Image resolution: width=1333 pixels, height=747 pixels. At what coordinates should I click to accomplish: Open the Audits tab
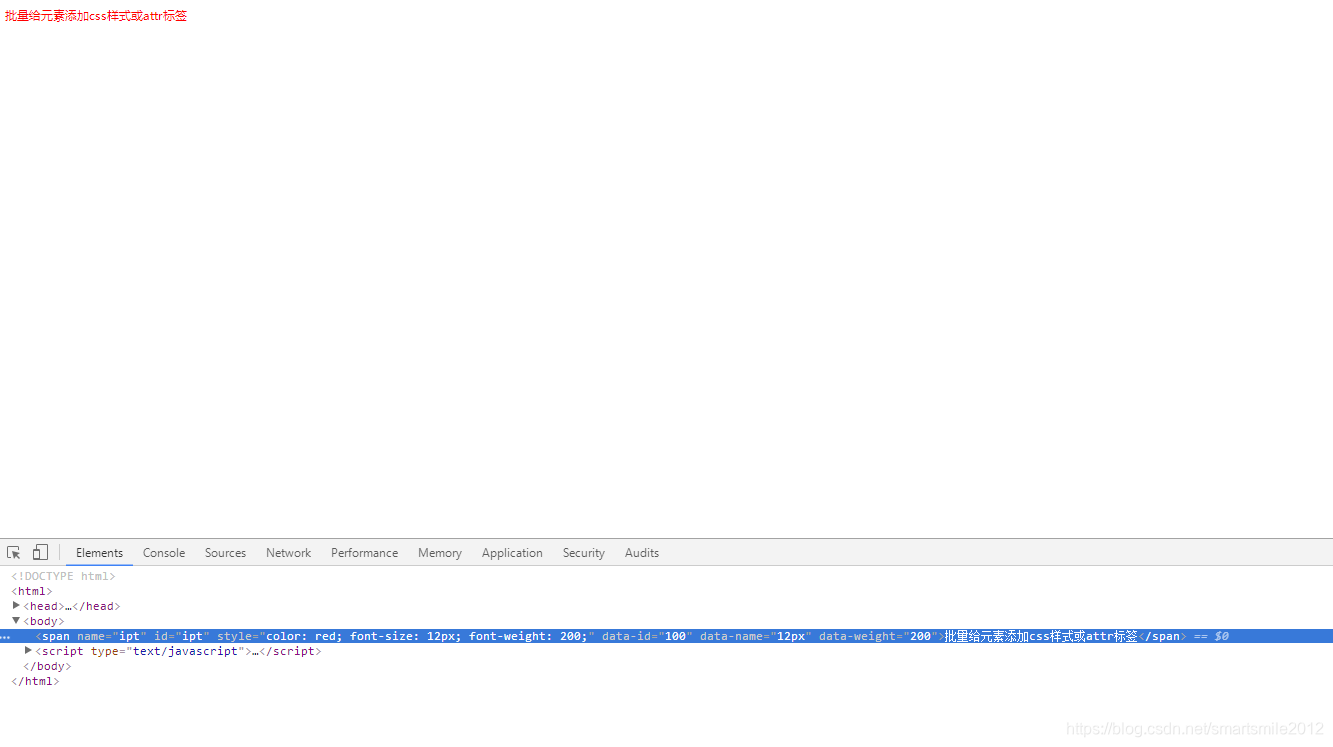tap(642, 553)
